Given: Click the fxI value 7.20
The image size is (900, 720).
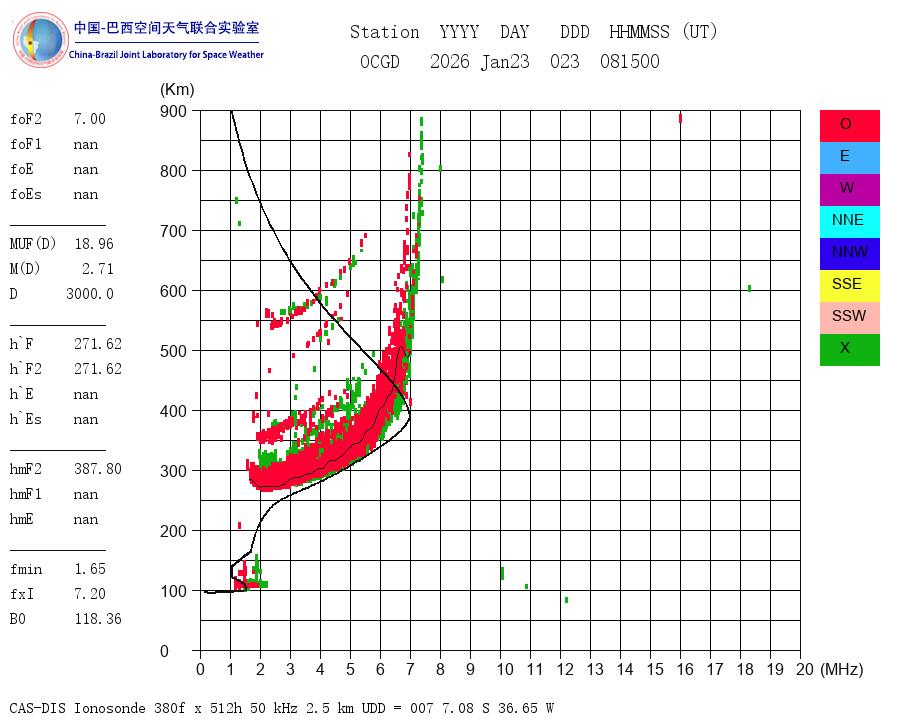Looking at the screenshot, I should point(90,594).
